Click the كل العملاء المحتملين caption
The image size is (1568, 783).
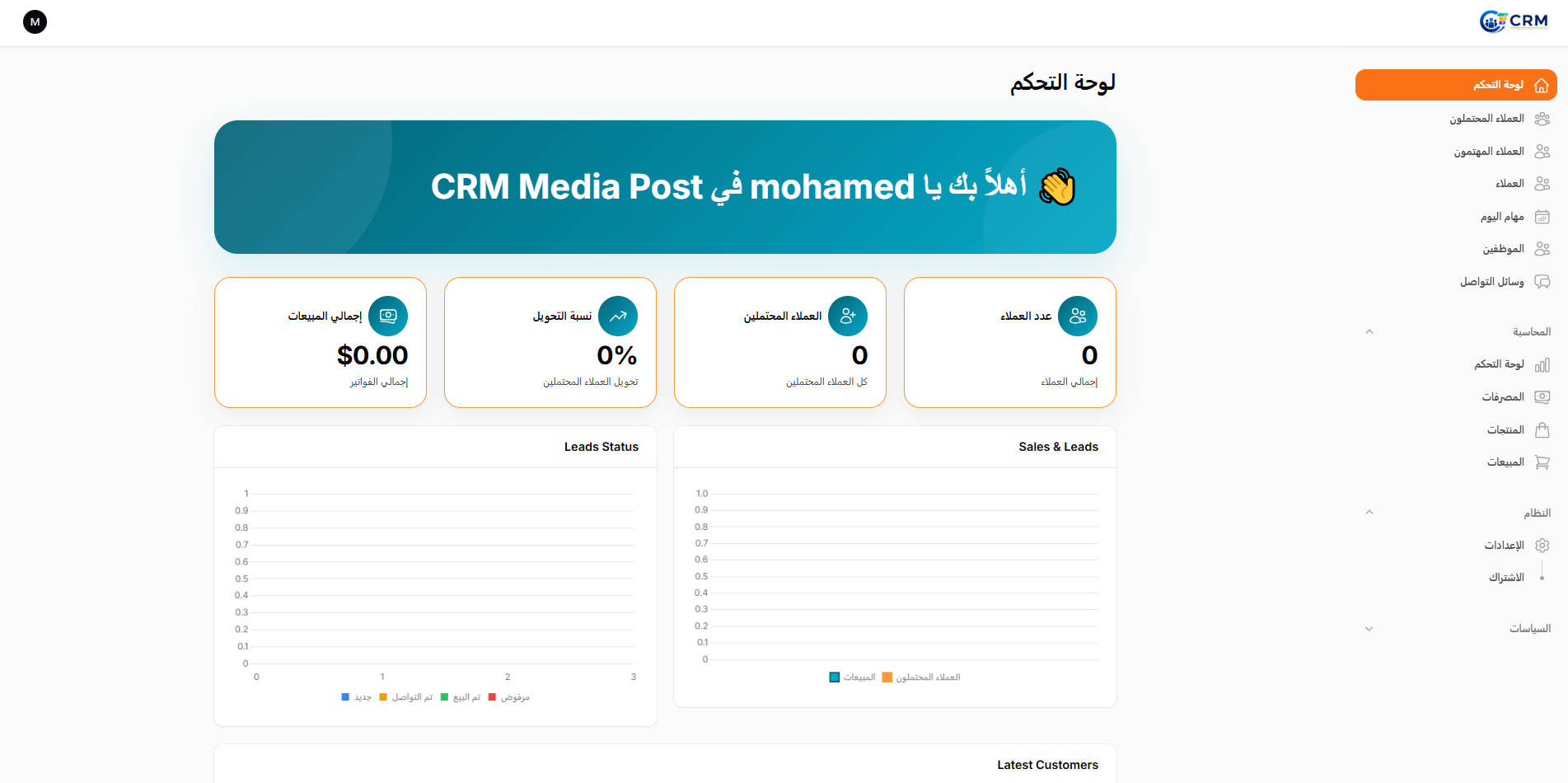point(826,382)
